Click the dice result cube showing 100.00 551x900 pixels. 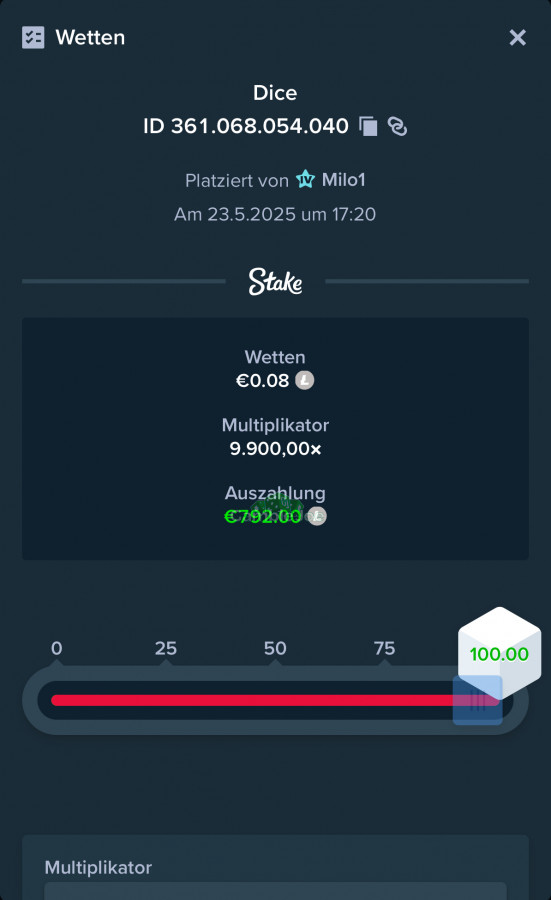(499, 653)
